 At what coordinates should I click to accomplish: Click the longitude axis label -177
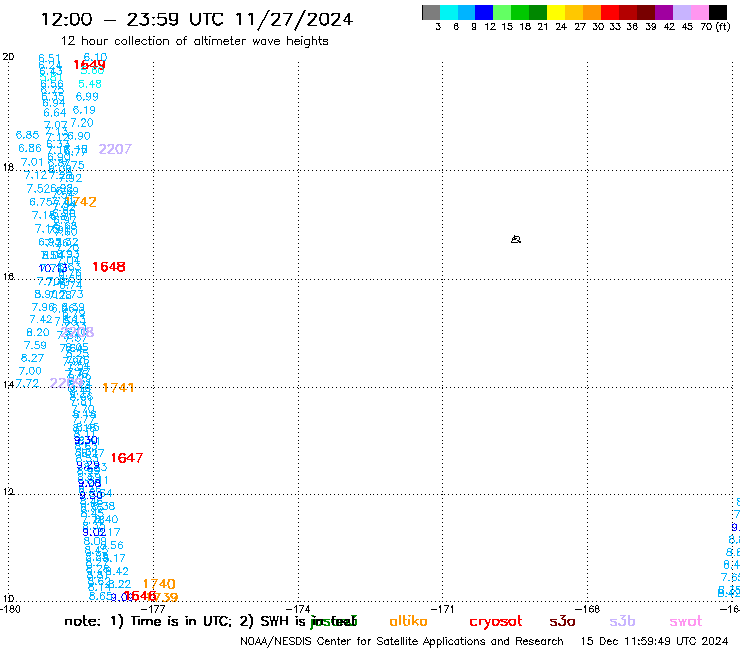154,609
